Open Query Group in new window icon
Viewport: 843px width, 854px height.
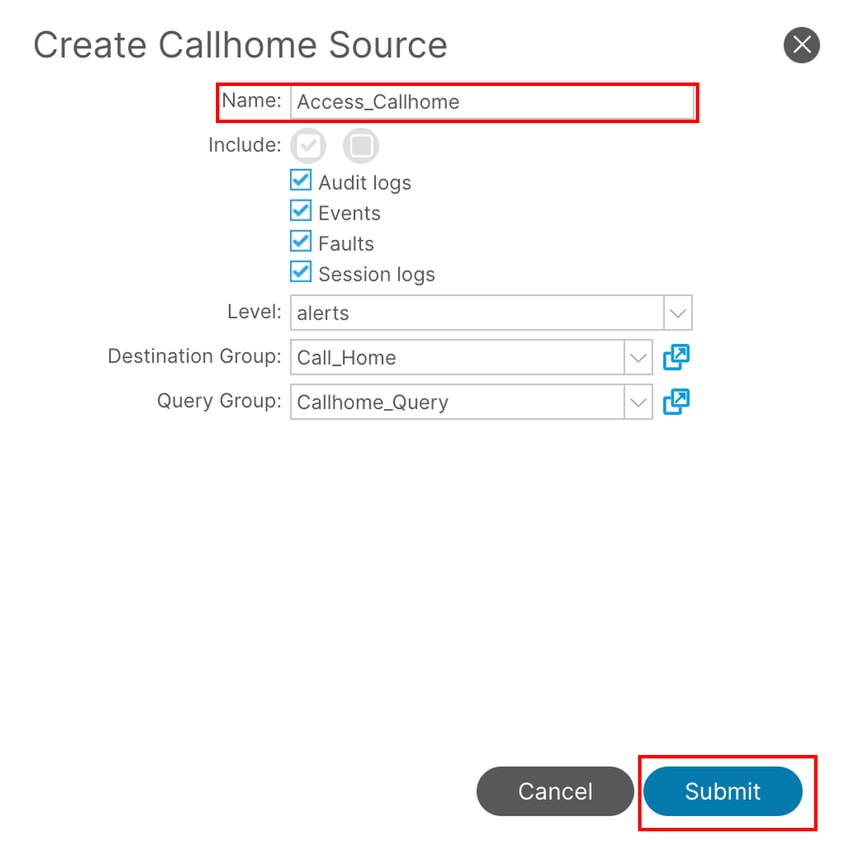[x=677, y=402]
